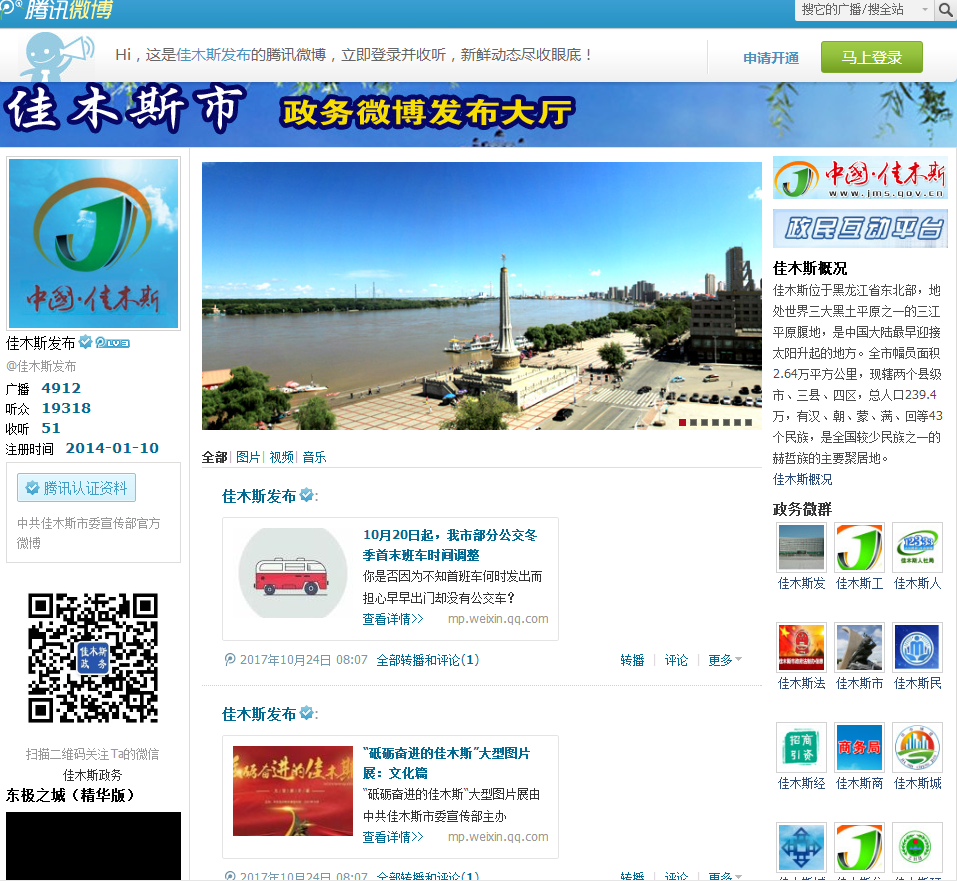The height and width of the screenshot is (881, 957).
Task: Click the 申请开通 link
Action: (771, 58)
